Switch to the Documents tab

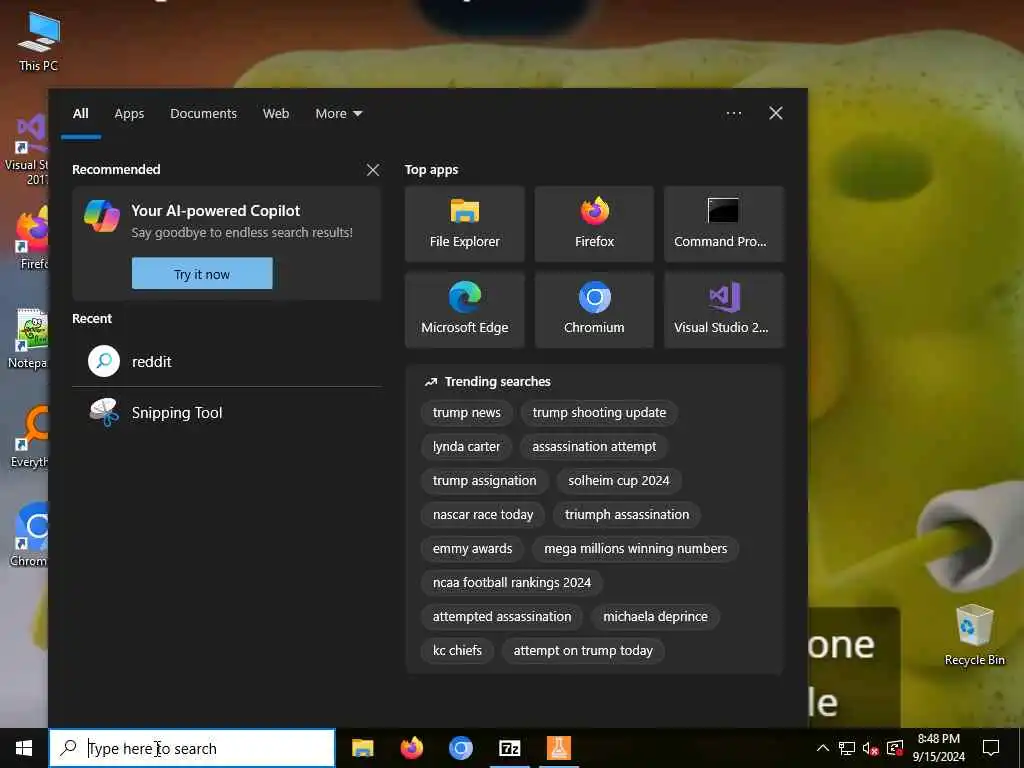[203, 114]
